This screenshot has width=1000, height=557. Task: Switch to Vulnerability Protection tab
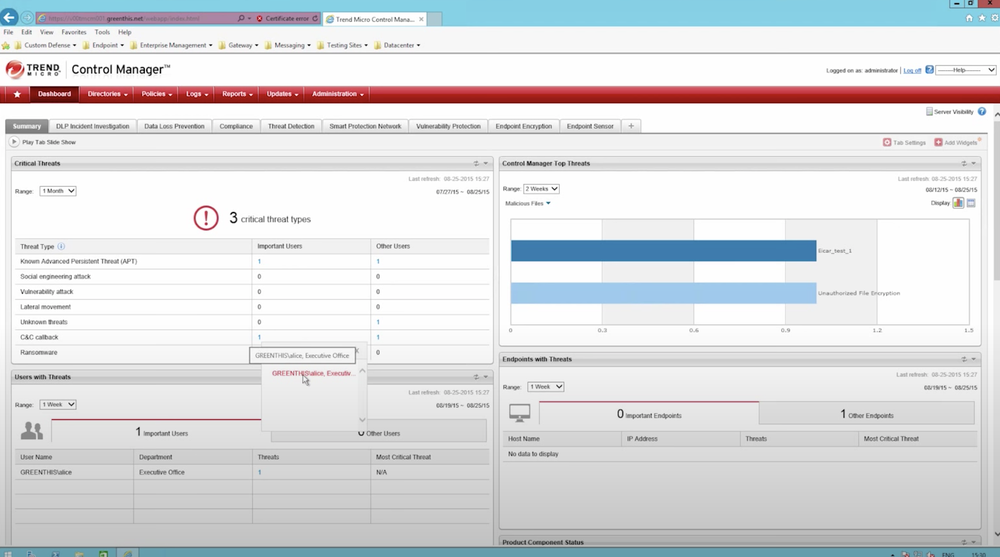[448, 126]
